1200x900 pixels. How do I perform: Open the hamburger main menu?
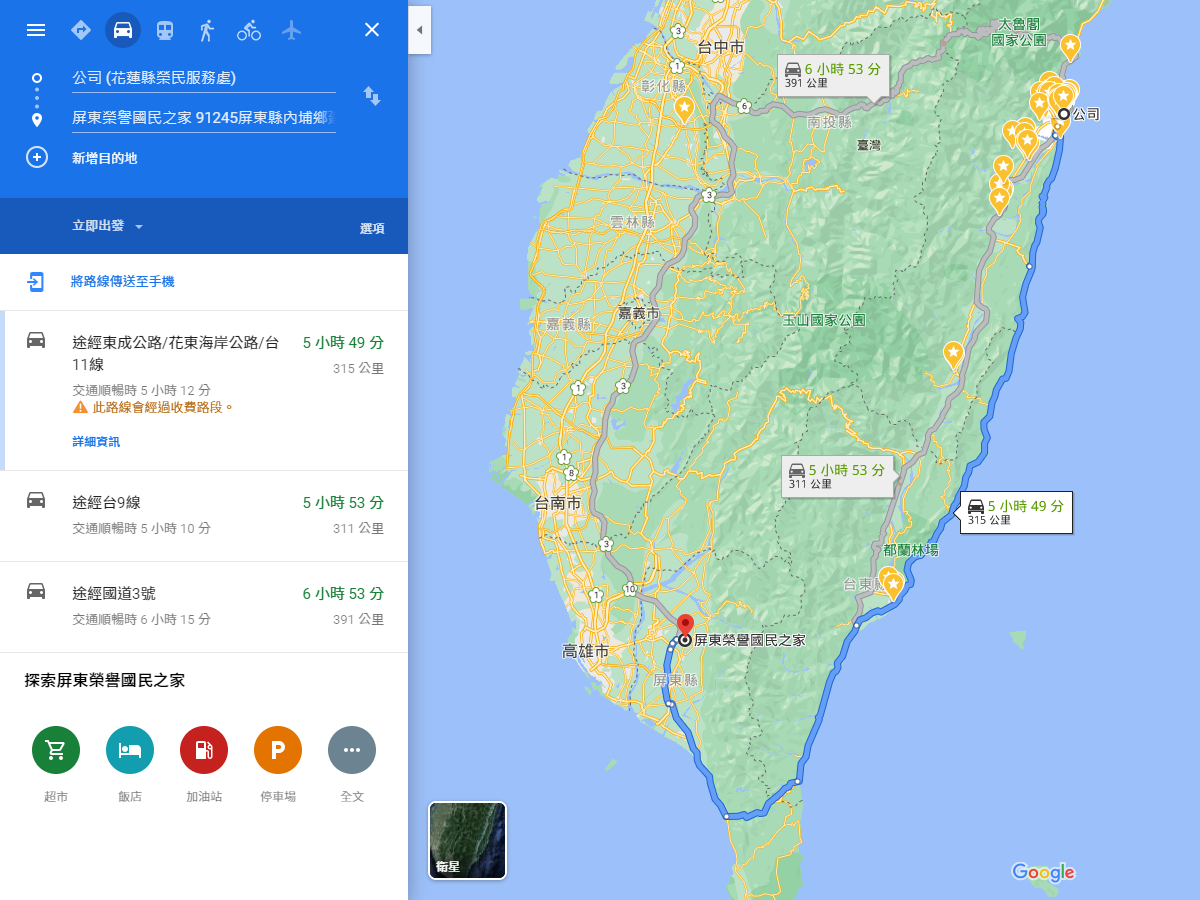click(x=36, y=30)
